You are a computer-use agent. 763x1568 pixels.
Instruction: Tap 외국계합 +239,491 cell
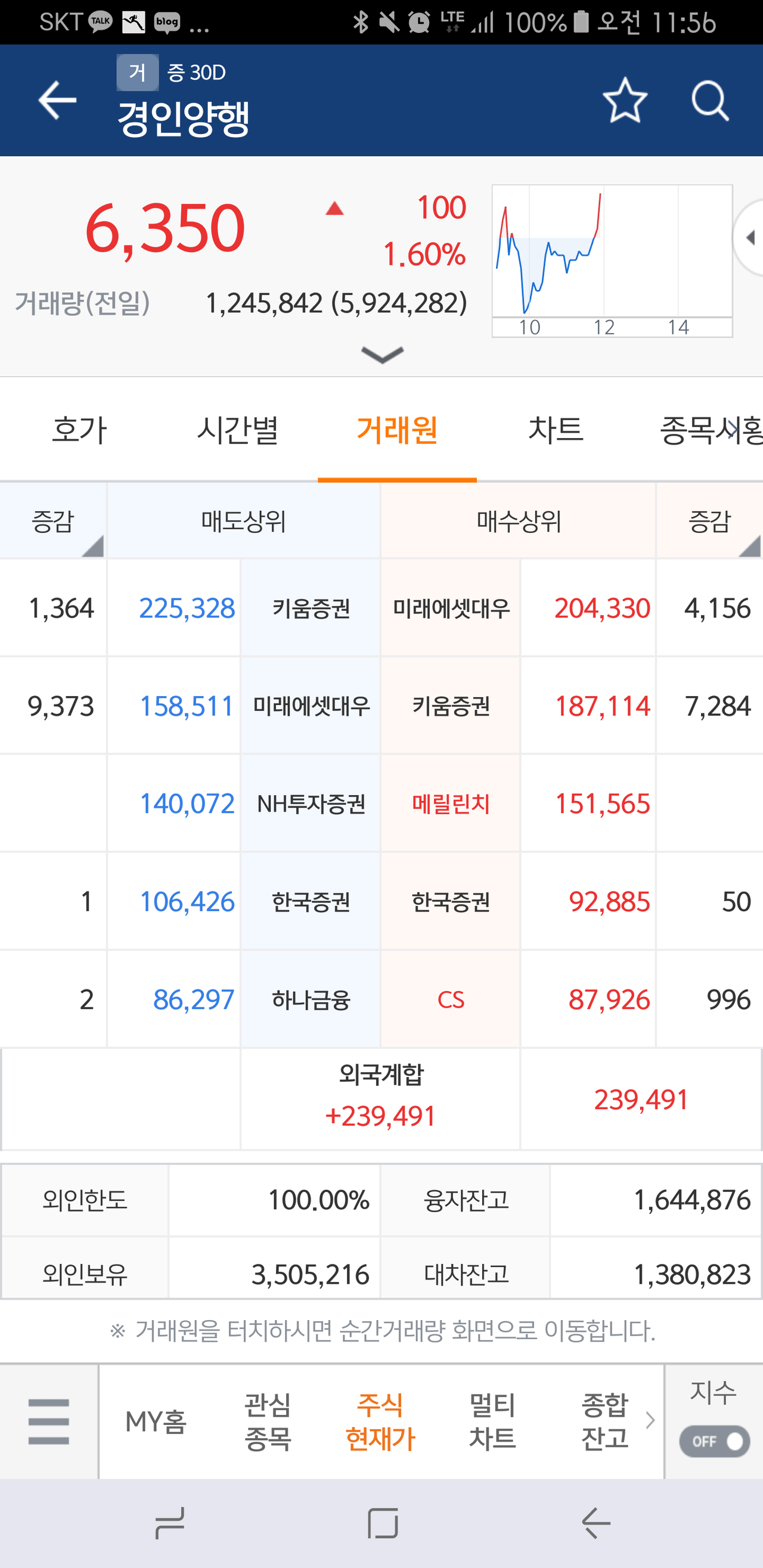tap(380, 1098)
